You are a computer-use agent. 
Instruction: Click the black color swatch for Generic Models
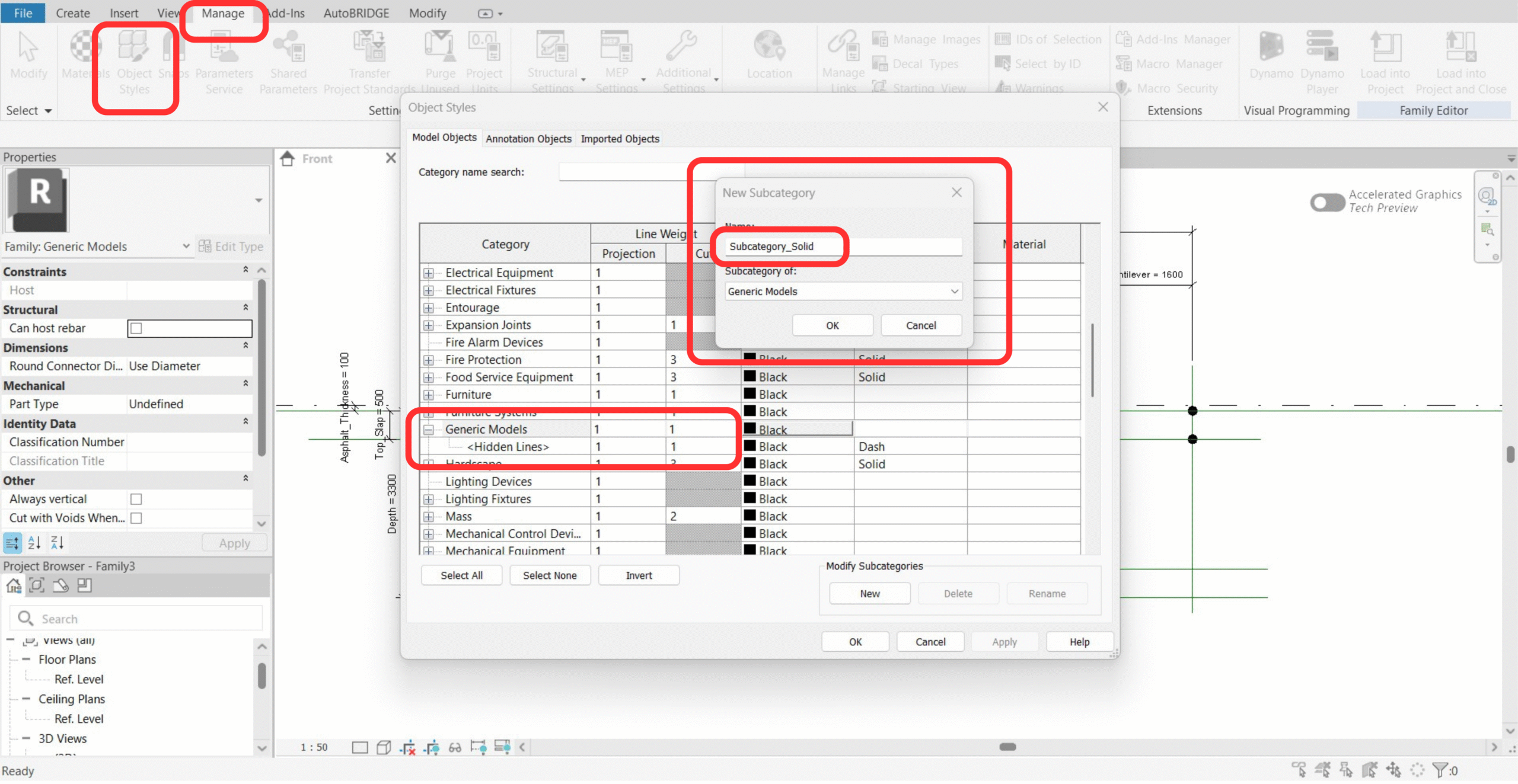point(750,428)
